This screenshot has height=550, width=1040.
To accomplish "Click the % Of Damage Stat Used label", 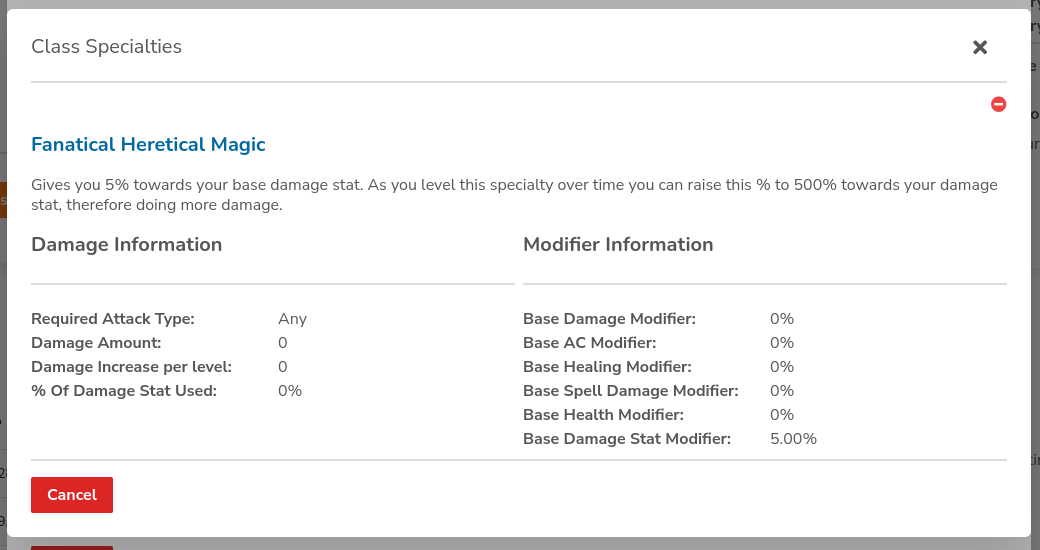I will tap(124, 391).
